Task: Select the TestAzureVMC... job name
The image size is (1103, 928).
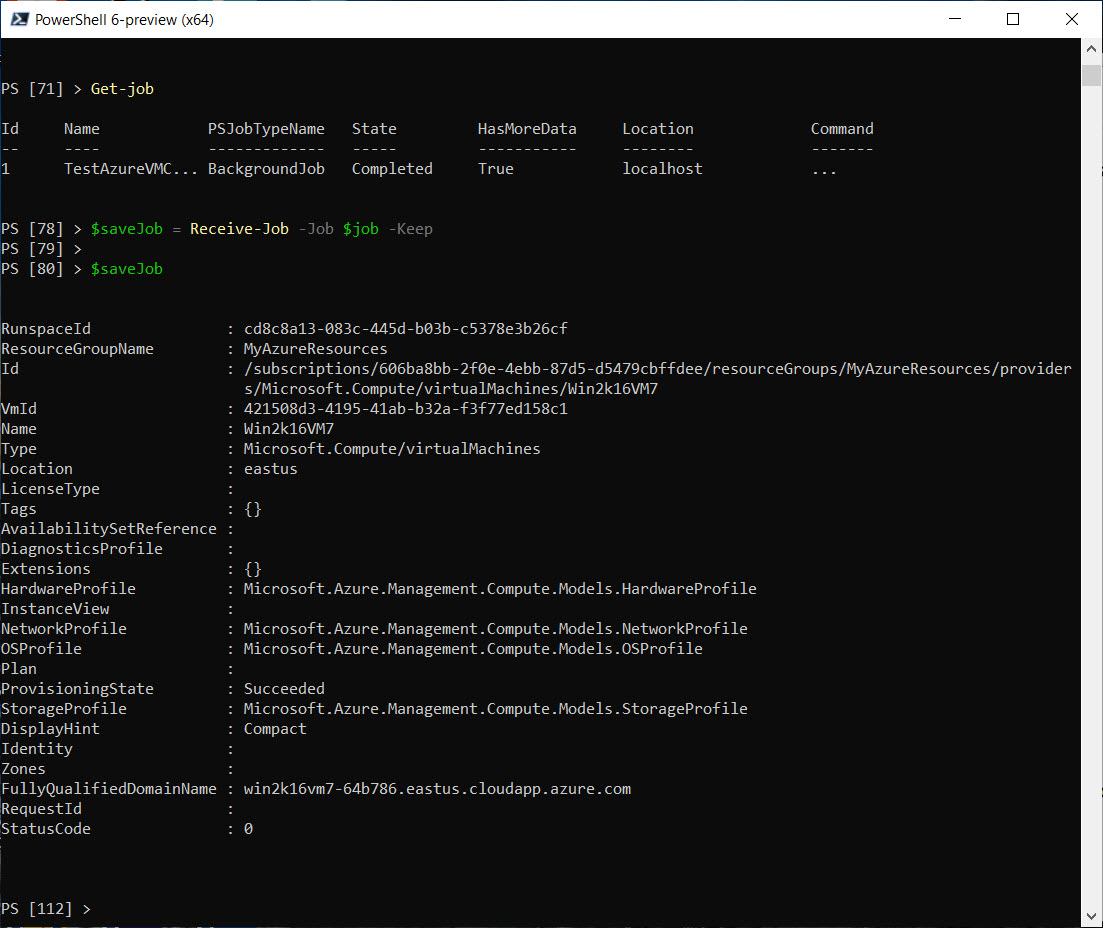Action: tap(129, 168)
